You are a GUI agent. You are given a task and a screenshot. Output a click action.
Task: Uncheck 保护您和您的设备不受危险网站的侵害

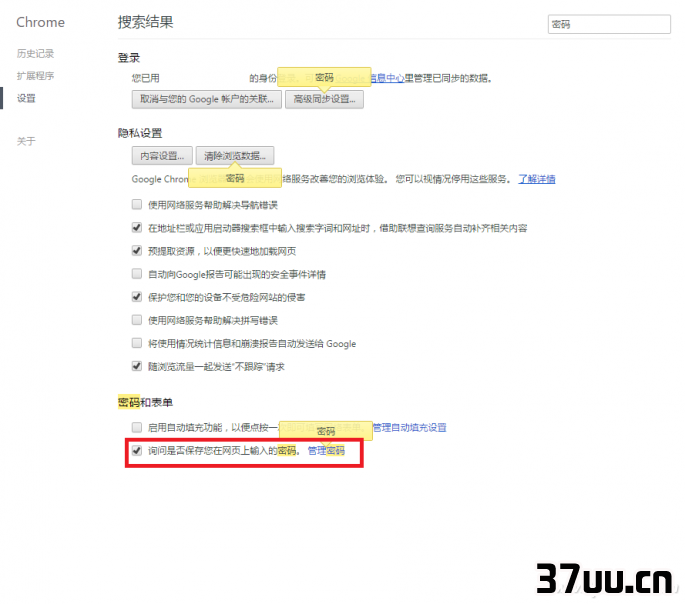pyautogui.click(x=137, y=297)
